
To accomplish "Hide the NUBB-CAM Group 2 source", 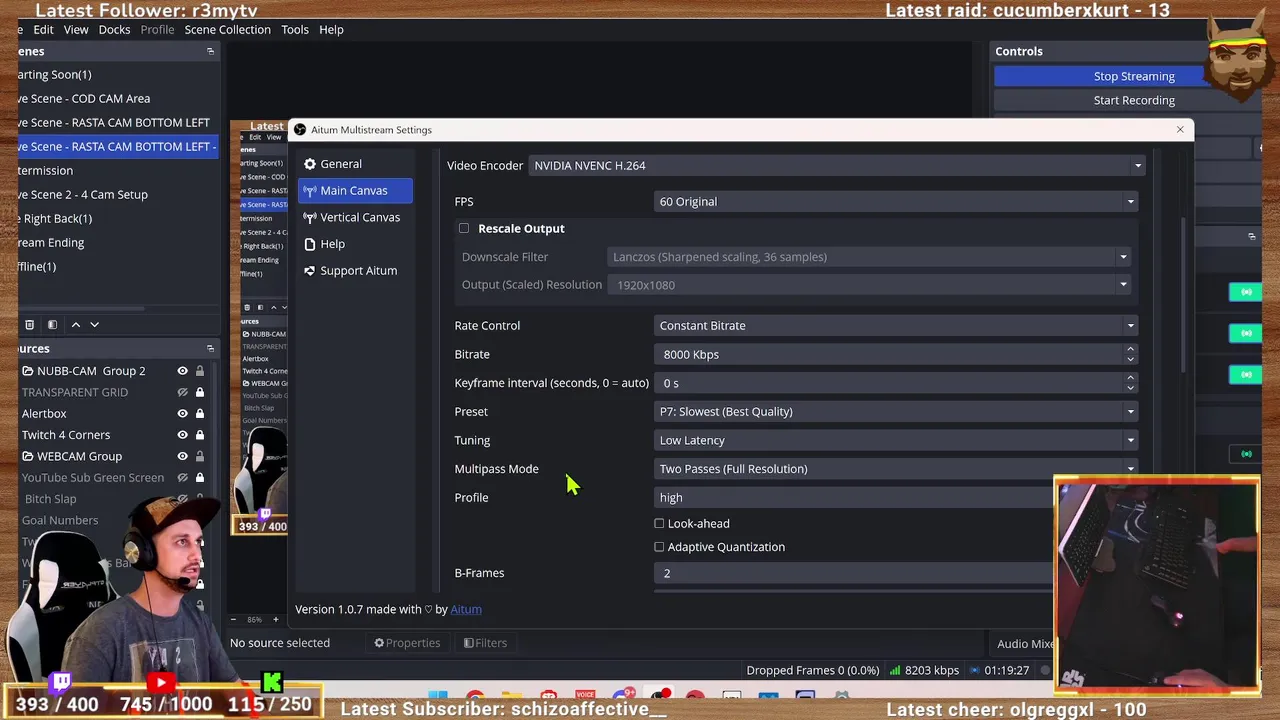I will point(182,371).
